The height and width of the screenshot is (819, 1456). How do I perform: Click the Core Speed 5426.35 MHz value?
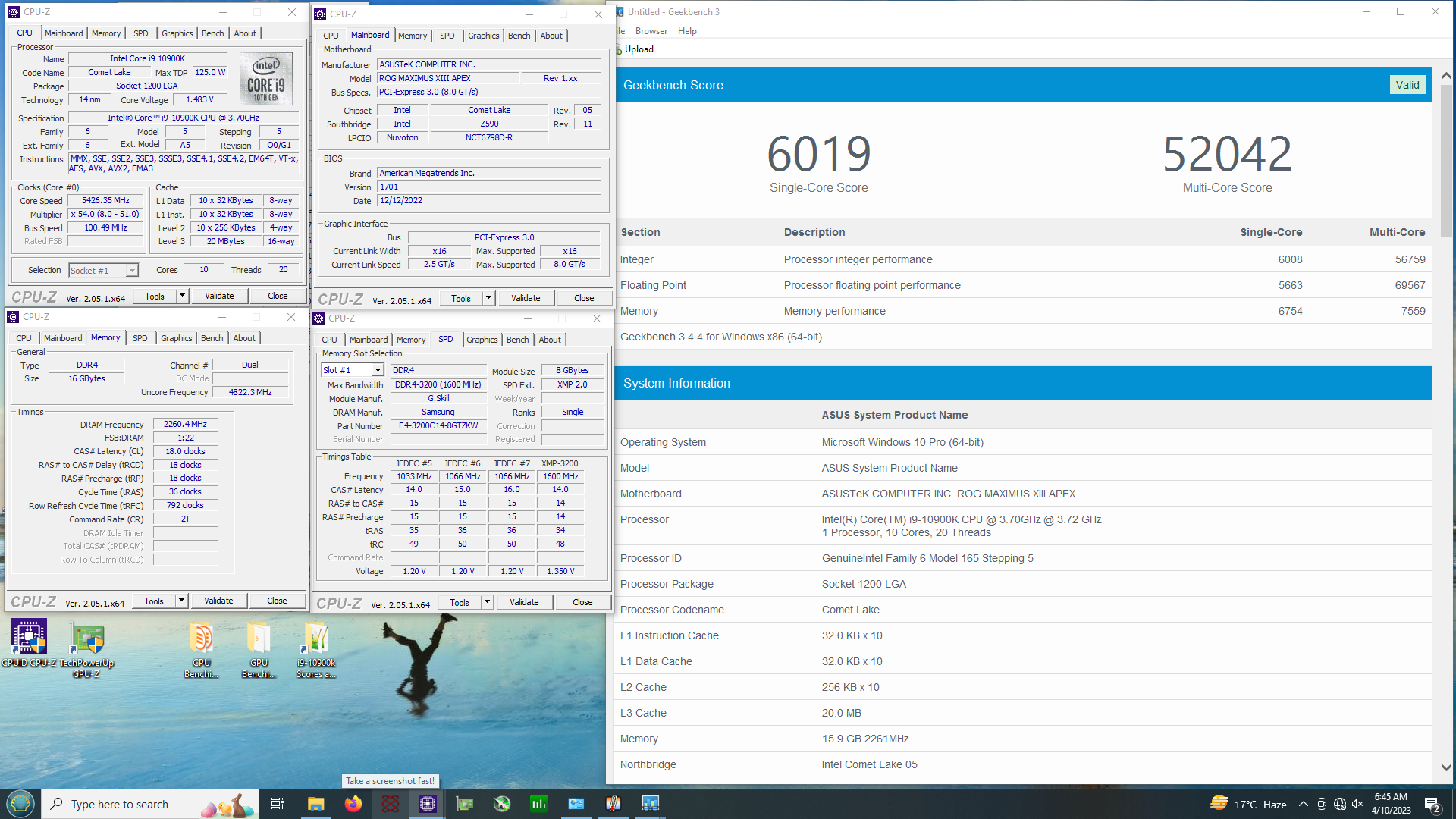[106, 200]
